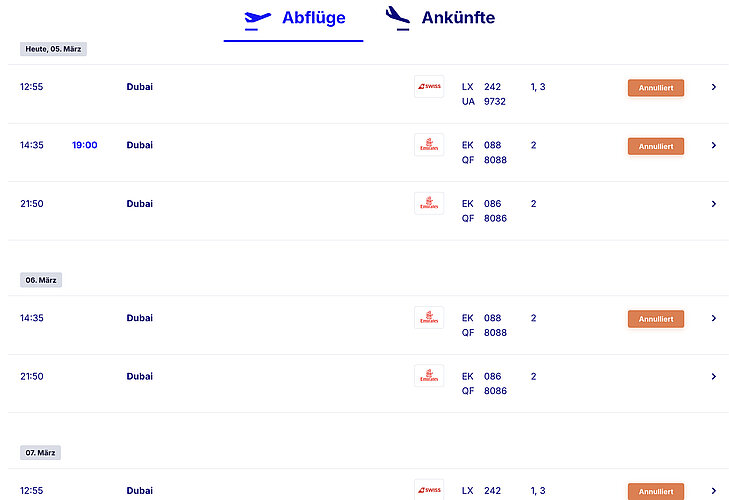
Task: Expand 06. März 14:35 flight chevron
Action: 713,318
